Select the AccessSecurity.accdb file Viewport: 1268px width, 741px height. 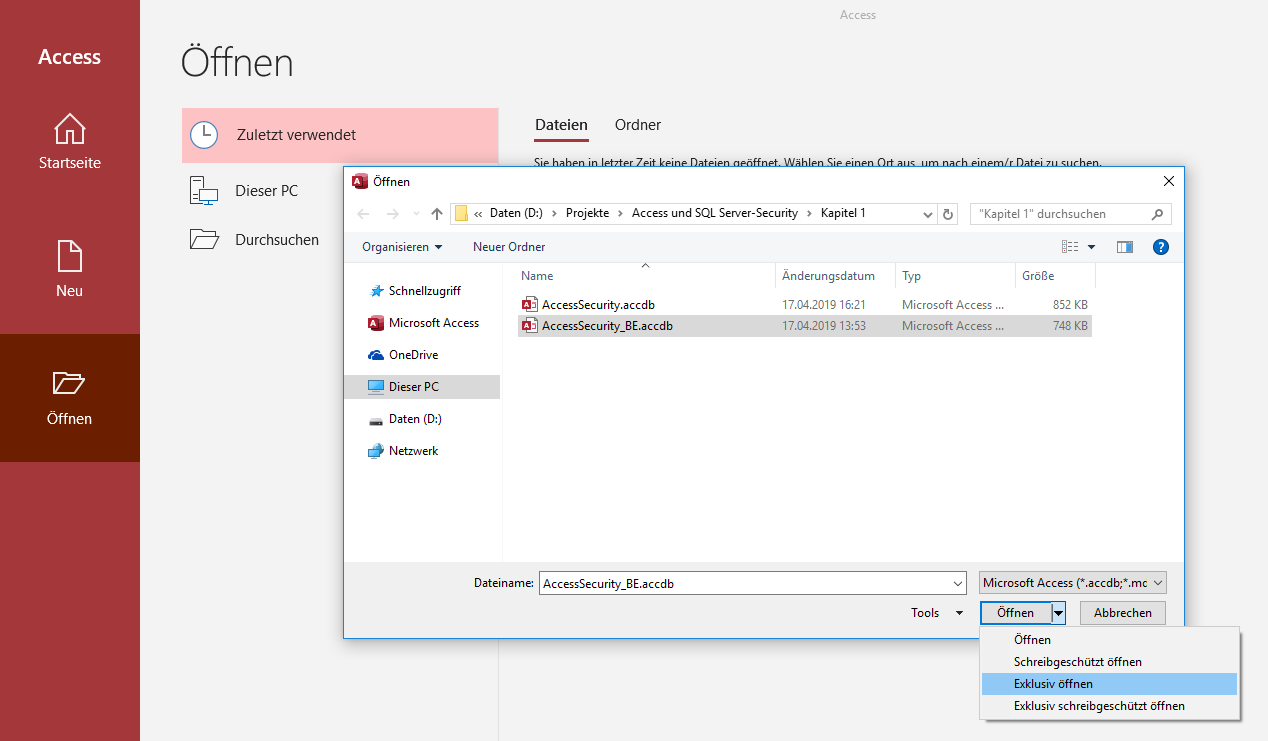coord(598,305)
